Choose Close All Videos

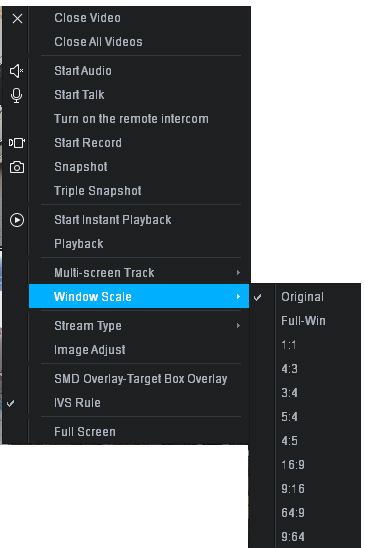(x=98, y=42)
